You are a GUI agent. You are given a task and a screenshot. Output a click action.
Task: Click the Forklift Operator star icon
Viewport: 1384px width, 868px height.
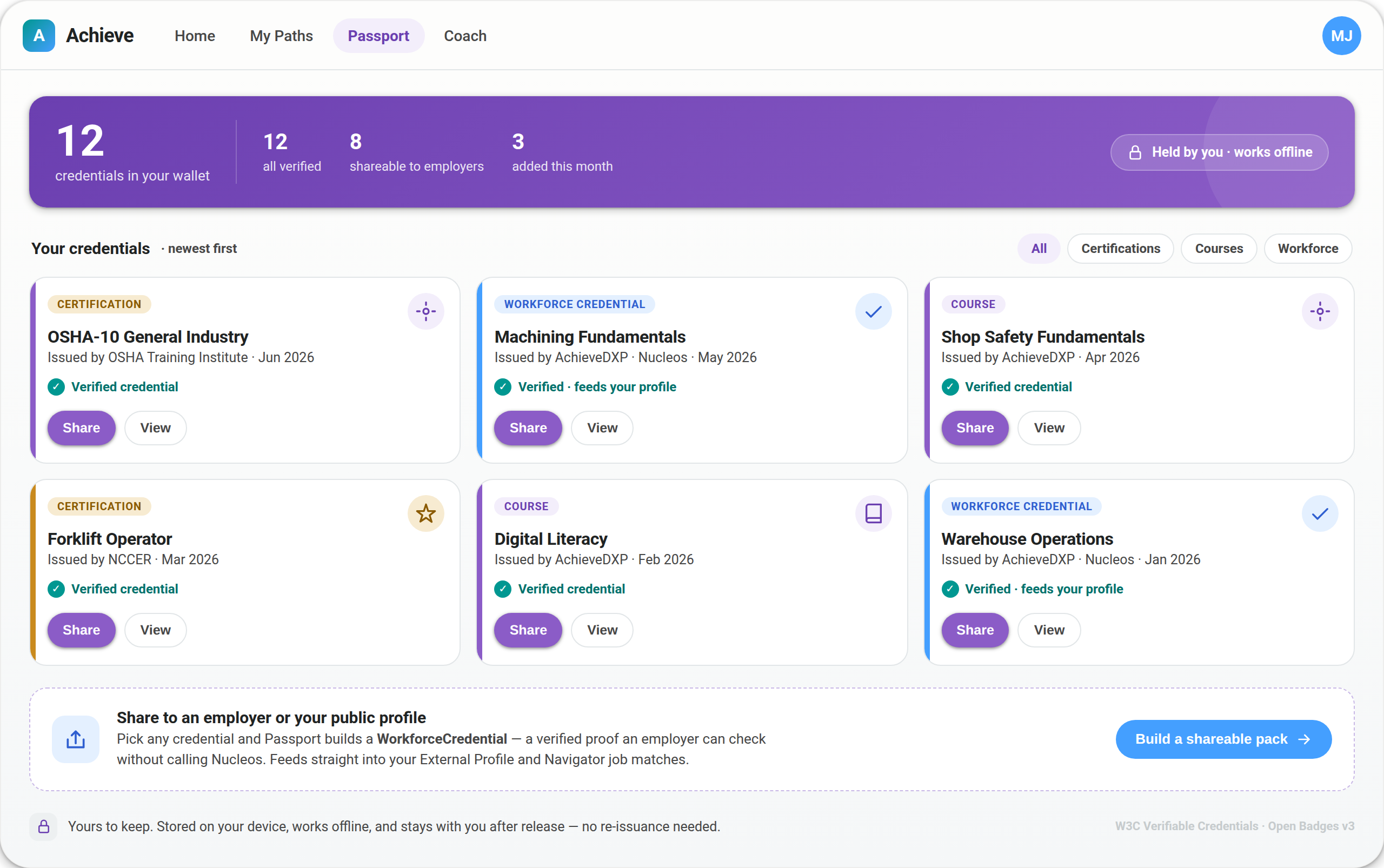coord(425,513)
